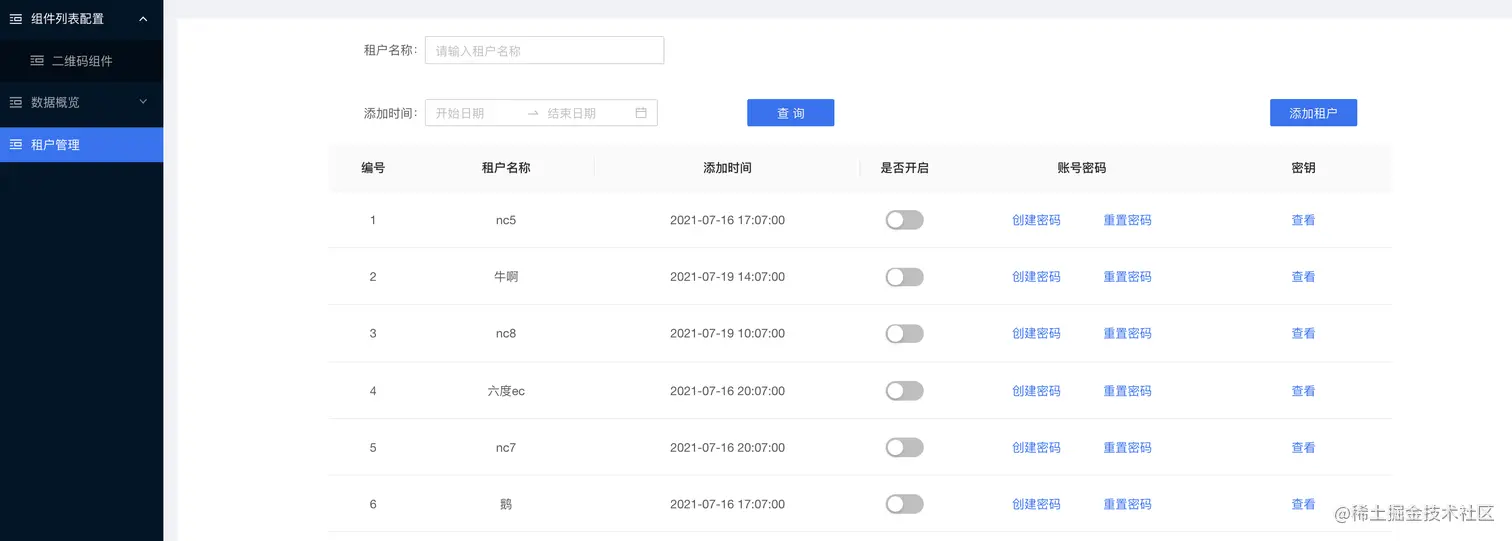1512x541 pixels.
Task: Toggle 是否开启 switch for 鹅
Action: (x=904, y=504)
